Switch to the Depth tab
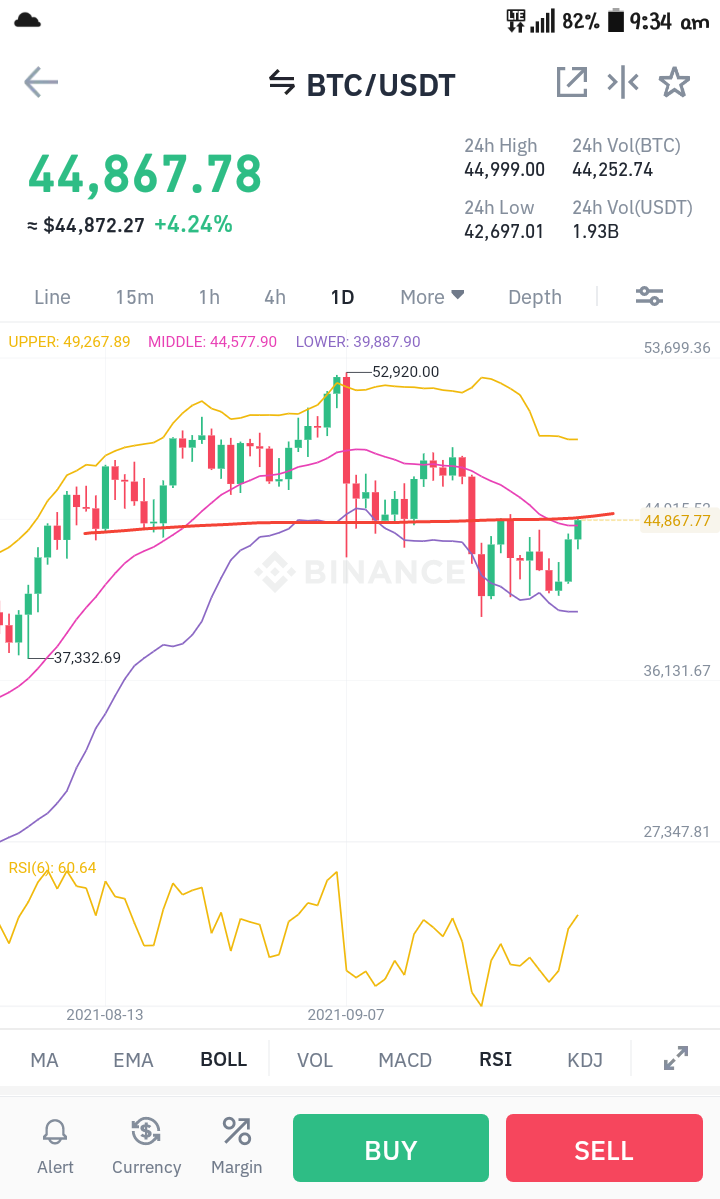The height and width of the screenshot is (1199, 720). [535, 297]
